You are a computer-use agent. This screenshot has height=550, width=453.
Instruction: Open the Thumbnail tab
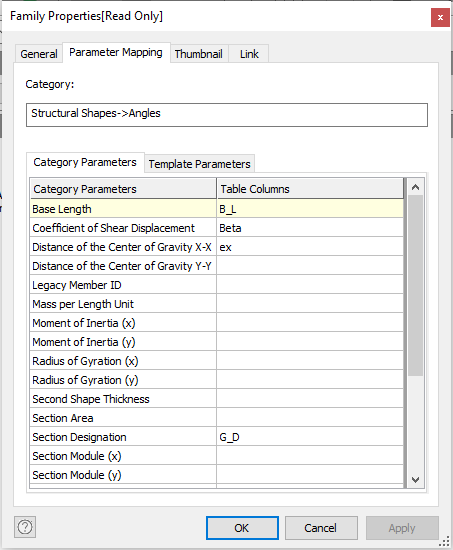click(x=199, y=54)
